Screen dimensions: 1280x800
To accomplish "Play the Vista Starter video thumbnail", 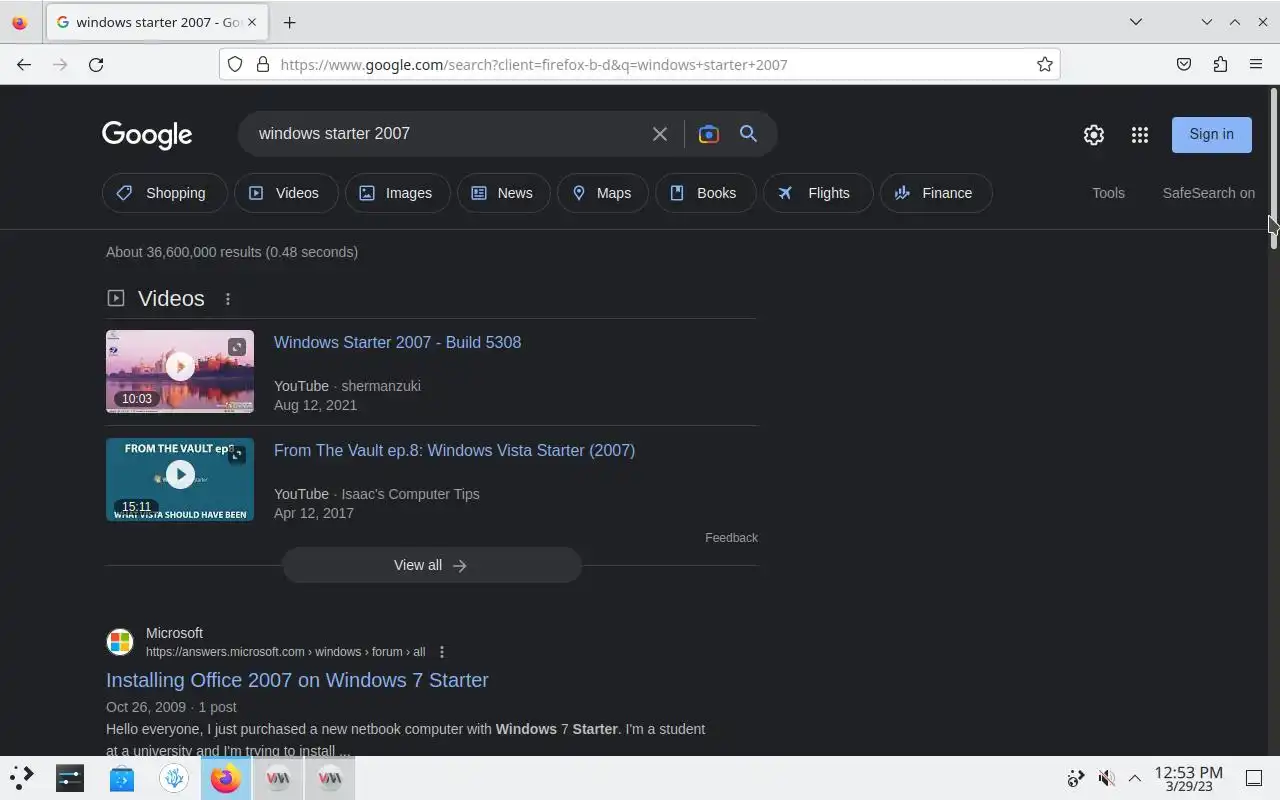I will (180, 479).
